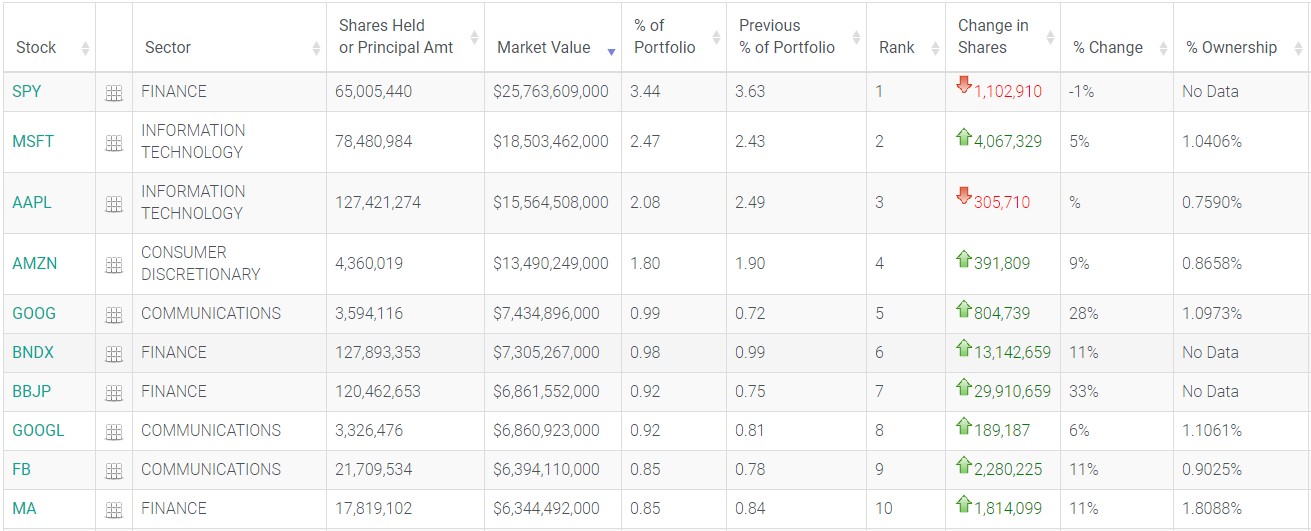Click the table icon in MA row

point(114,509)
